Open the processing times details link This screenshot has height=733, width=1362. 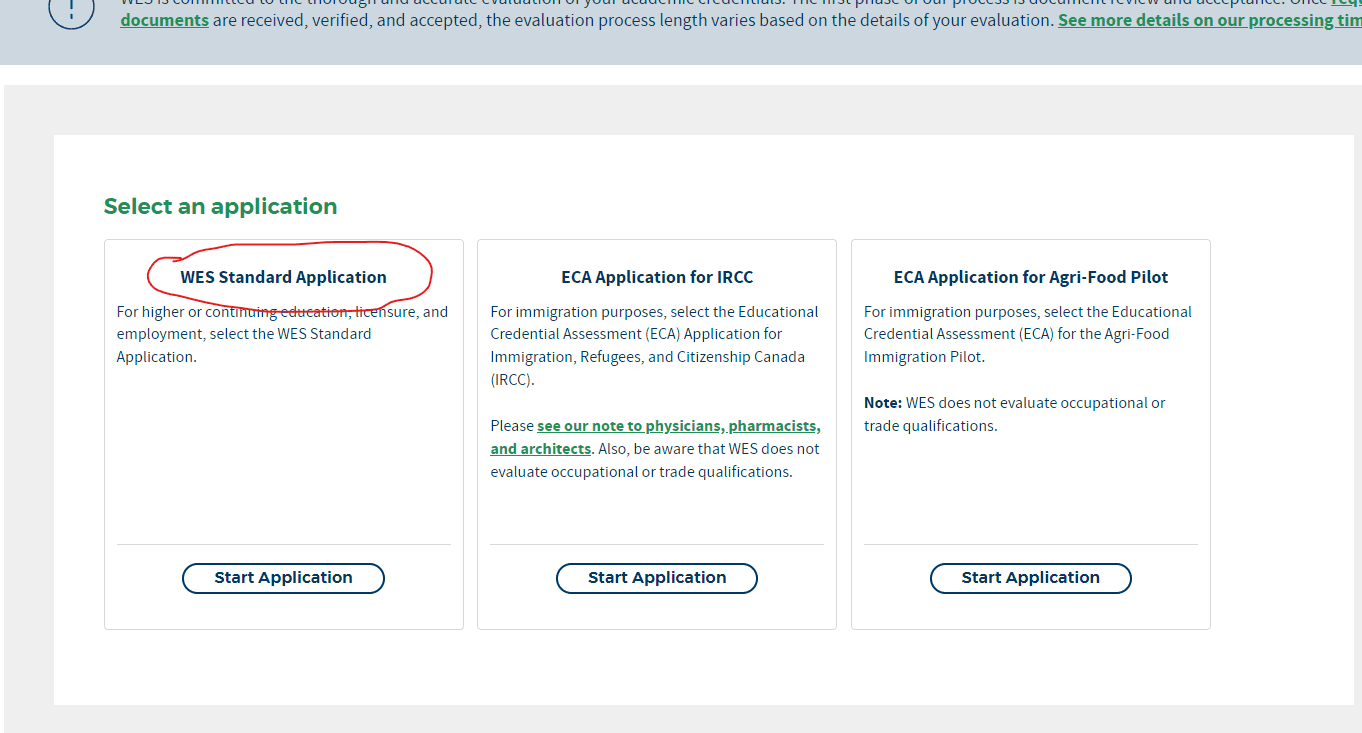click(1210, 20)
